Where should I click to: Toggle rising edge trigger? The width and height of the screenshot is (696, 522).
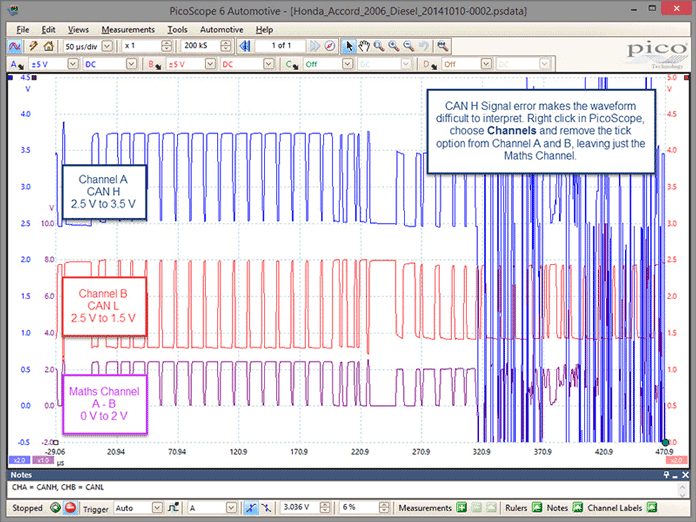point(251,507)
